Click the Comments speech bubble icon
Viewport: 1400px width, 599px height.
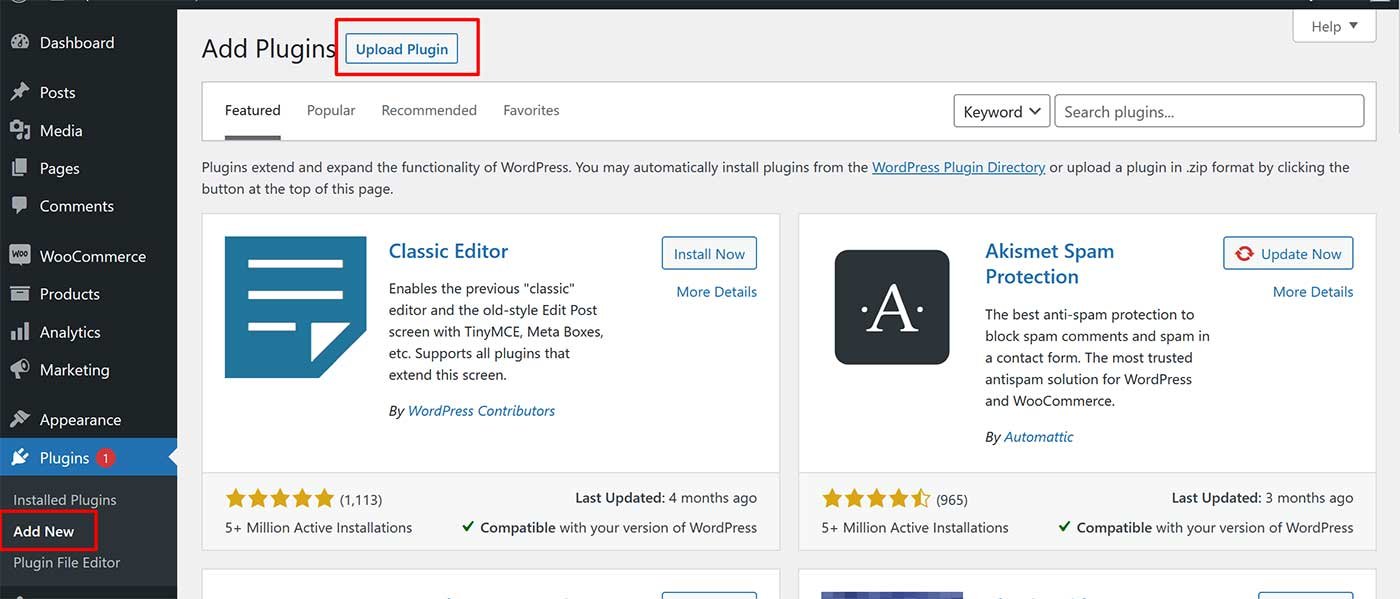[x=19, y=206]
